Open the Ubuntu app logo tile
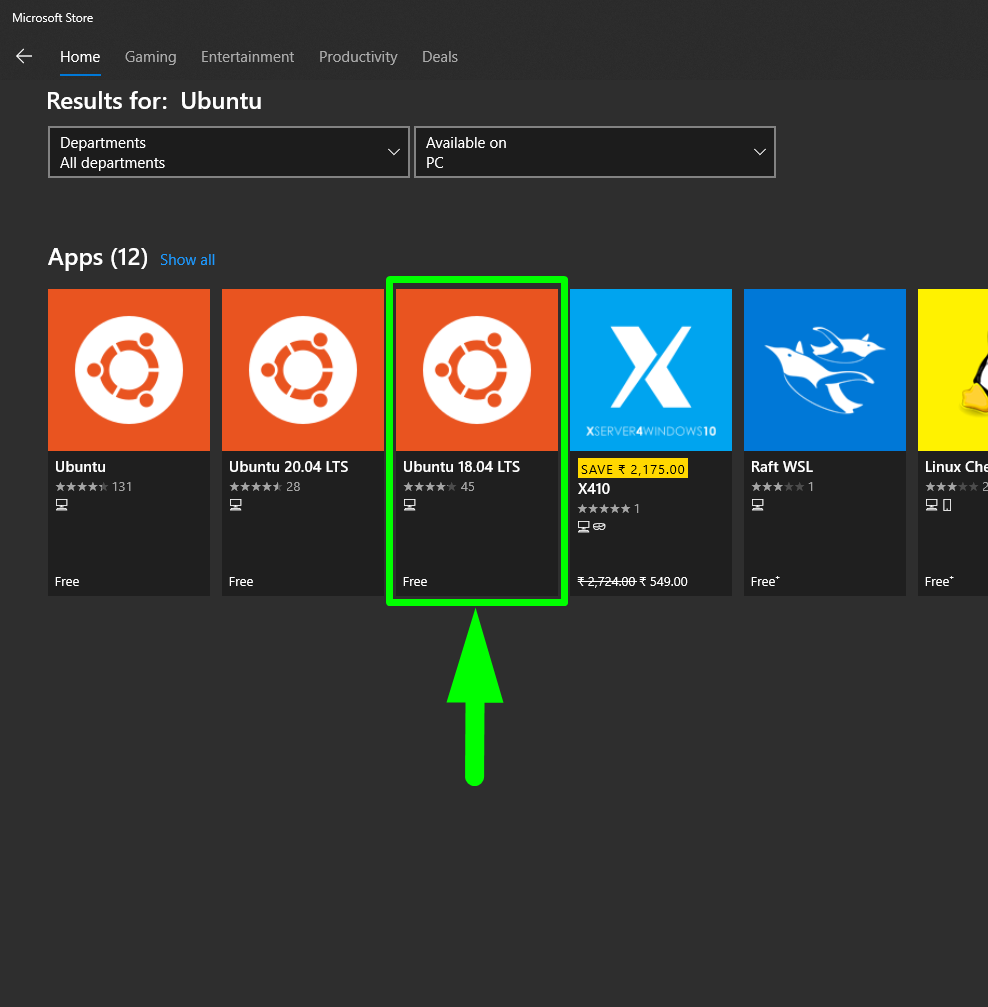Viewport: 988px width, 1007px height. [x=128, y=370]
